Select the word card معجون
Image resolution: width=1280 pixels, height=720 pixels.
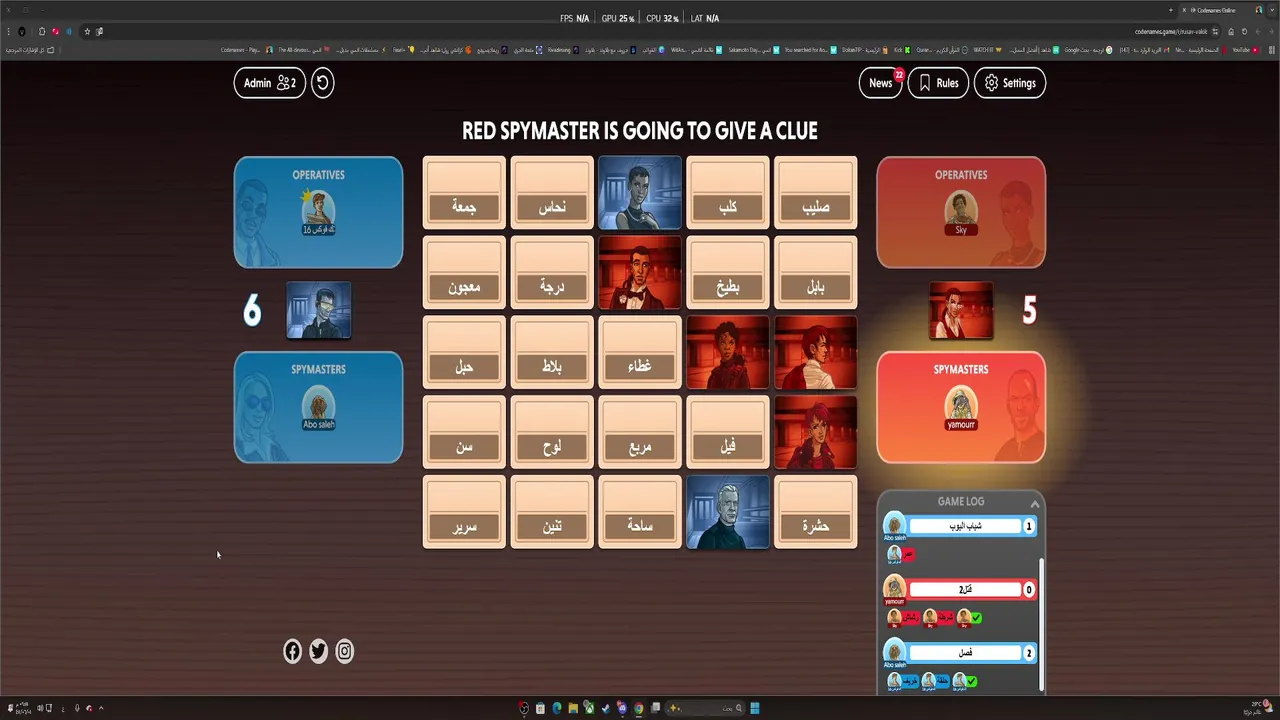tap(464, 273)
